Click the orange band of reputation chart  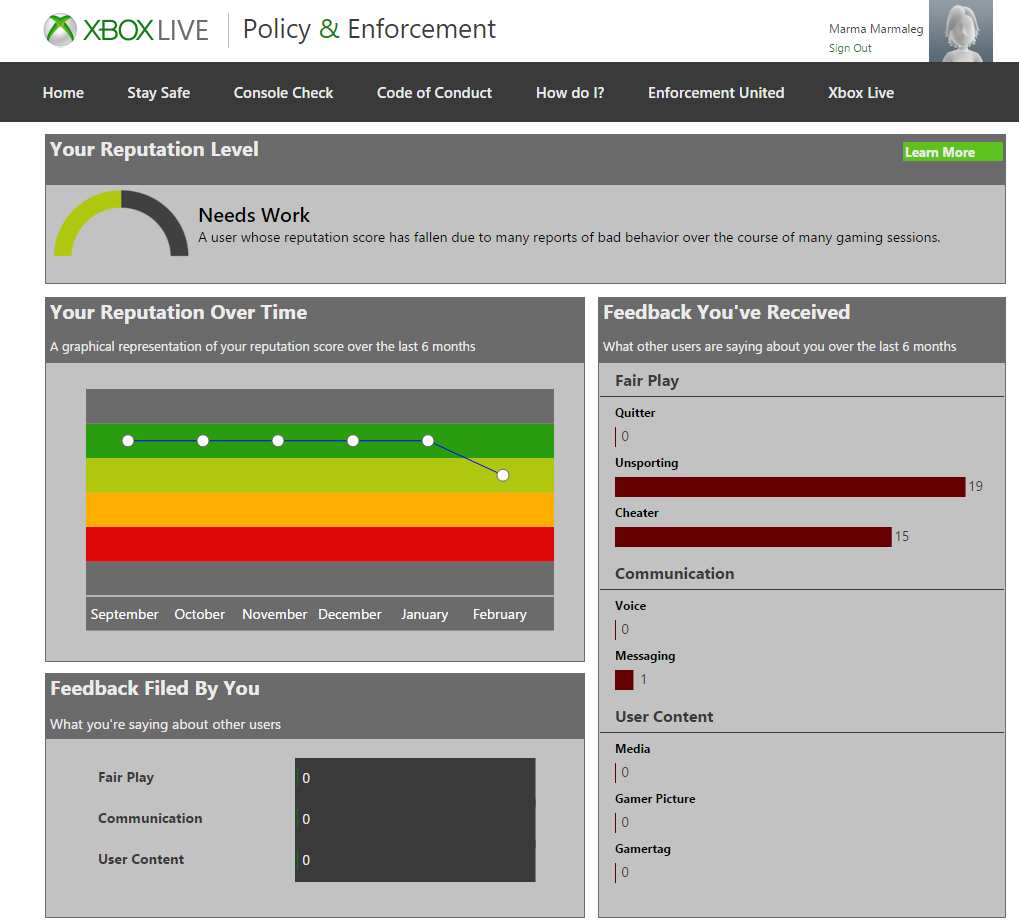[320, 509]
